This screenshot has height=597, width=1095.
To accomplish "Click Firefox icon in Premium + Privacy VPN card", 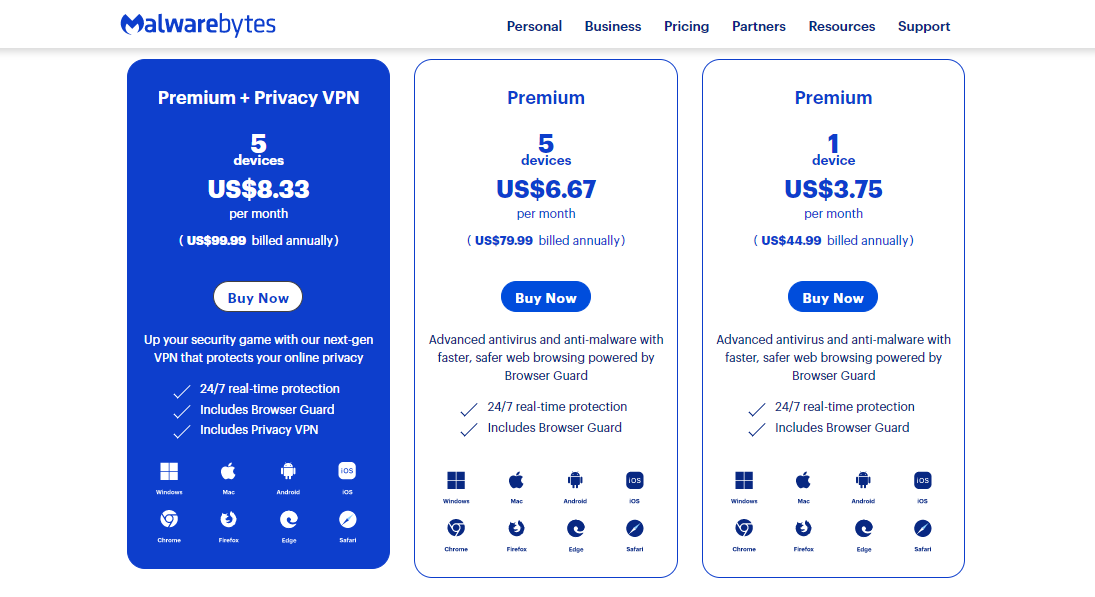I will click(228, 519).
